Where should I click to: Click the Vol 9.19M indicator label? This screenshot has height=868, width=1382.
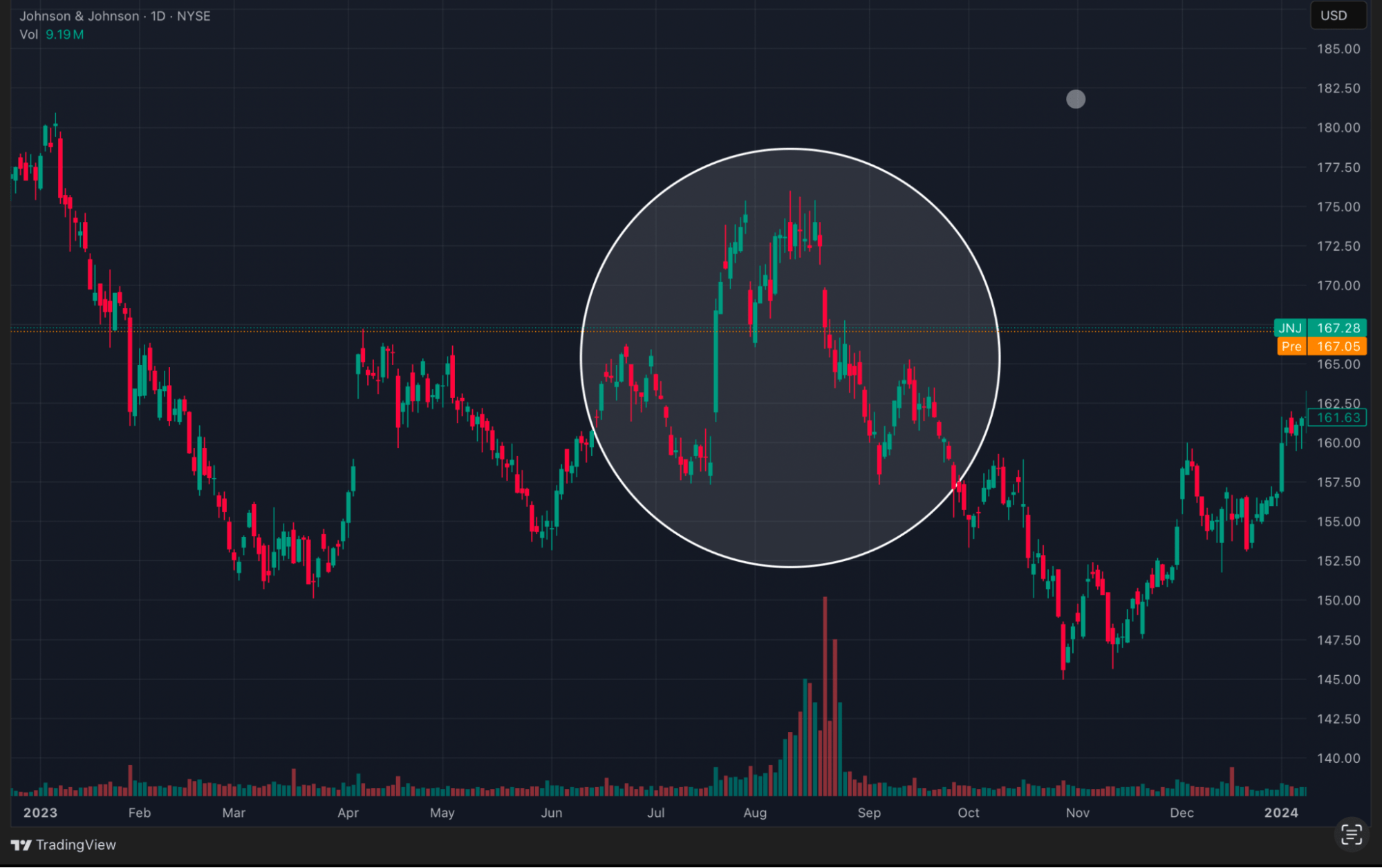coord(51,35)
